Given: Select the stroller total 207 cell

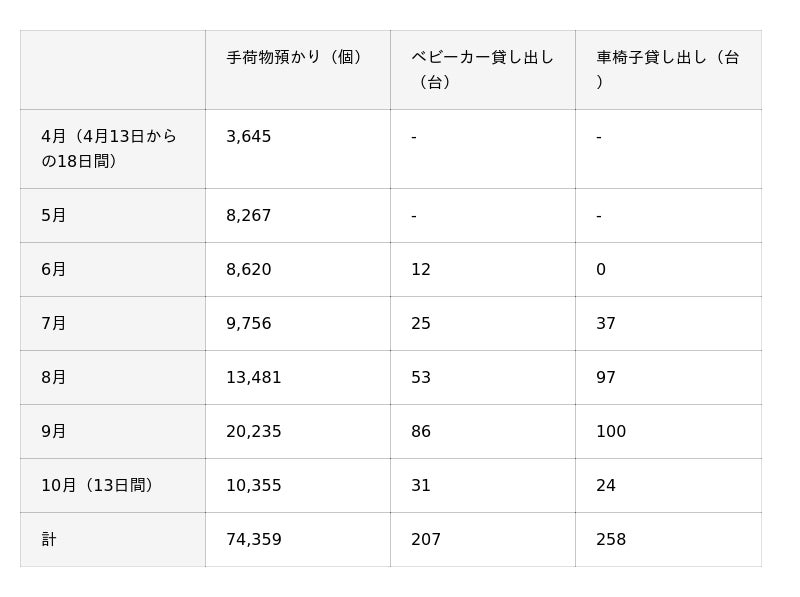Looking at the screenshot, I should click(426, 540).
